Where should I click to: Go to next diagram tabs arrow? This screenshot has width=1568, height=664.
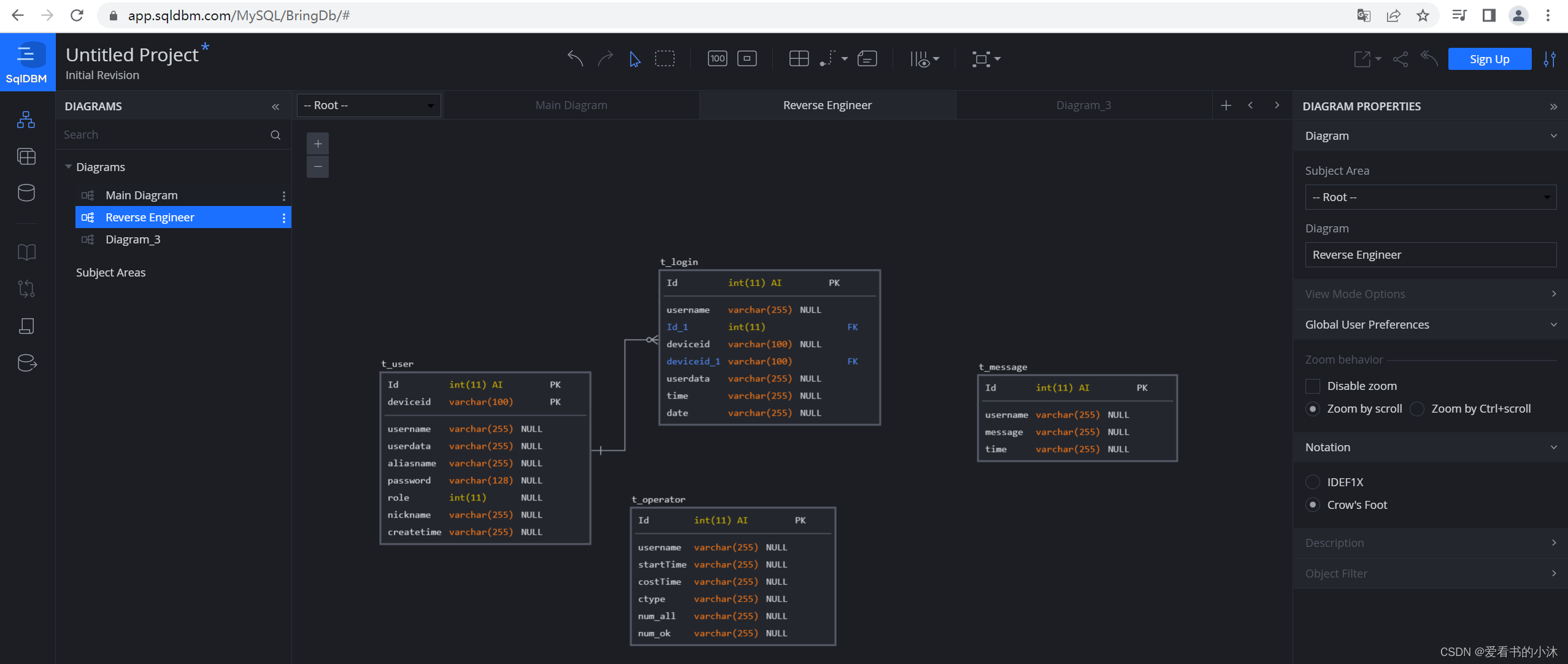1277,105
